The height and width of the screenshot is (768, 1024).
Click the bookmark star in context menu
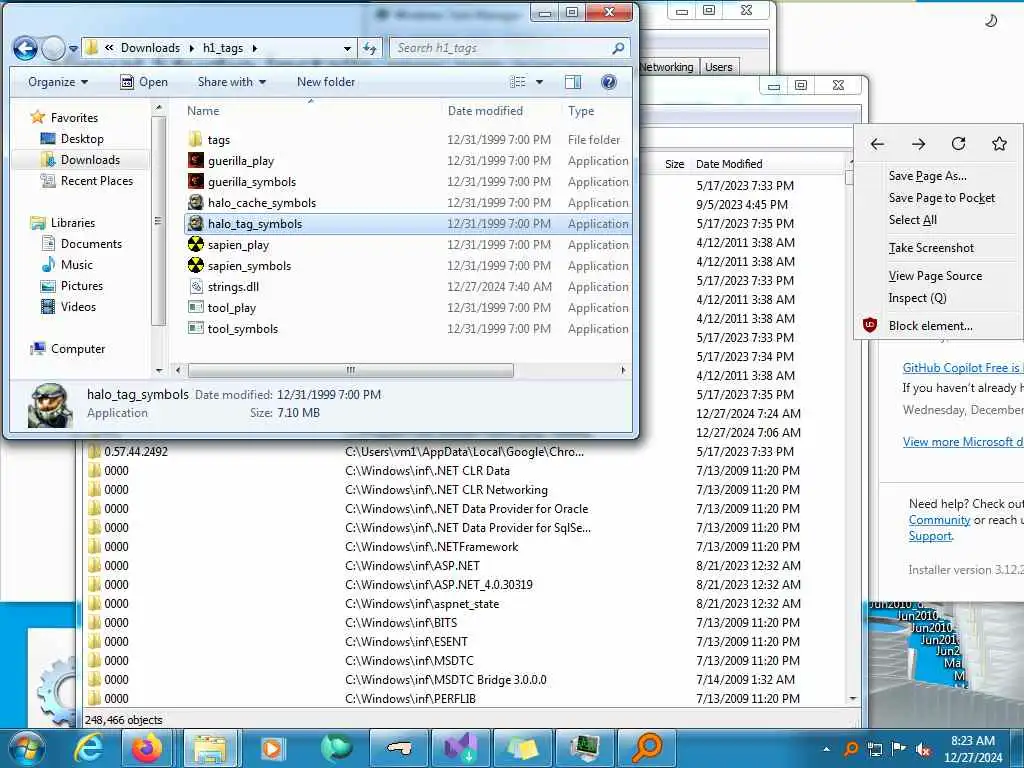pos(999,144)
